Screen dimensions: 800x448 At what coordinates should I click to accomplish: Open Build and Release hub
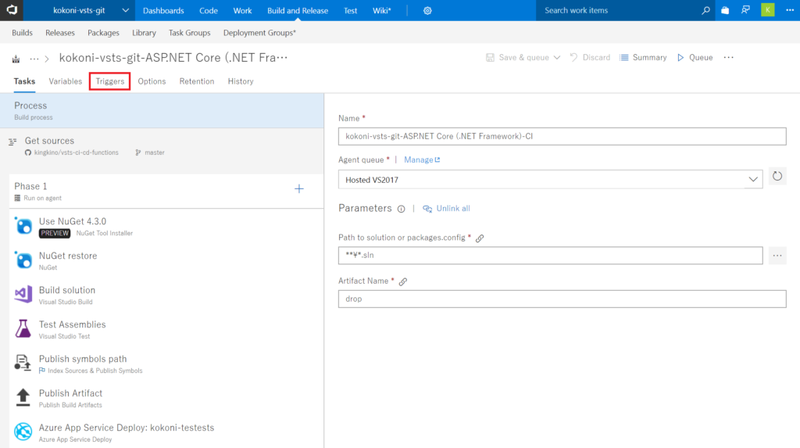pyautogui.click(x=297, y=11)
